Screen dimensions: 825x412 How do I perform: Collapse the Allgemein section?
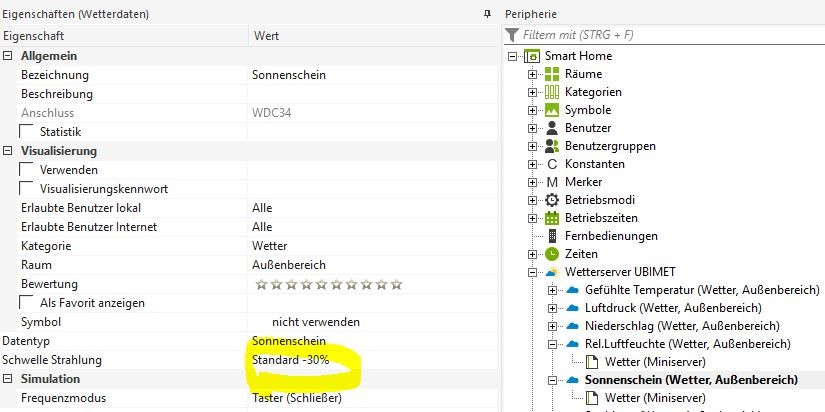(x=8, y=56)
